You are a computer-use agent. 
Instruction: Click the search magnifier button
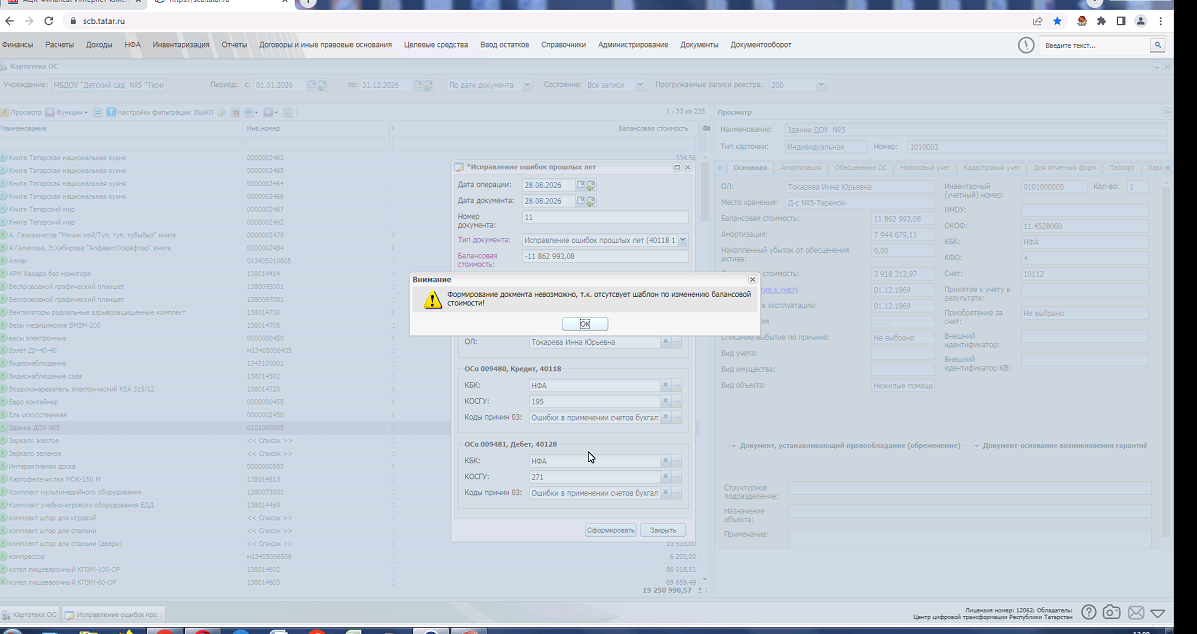[1158, 46]
